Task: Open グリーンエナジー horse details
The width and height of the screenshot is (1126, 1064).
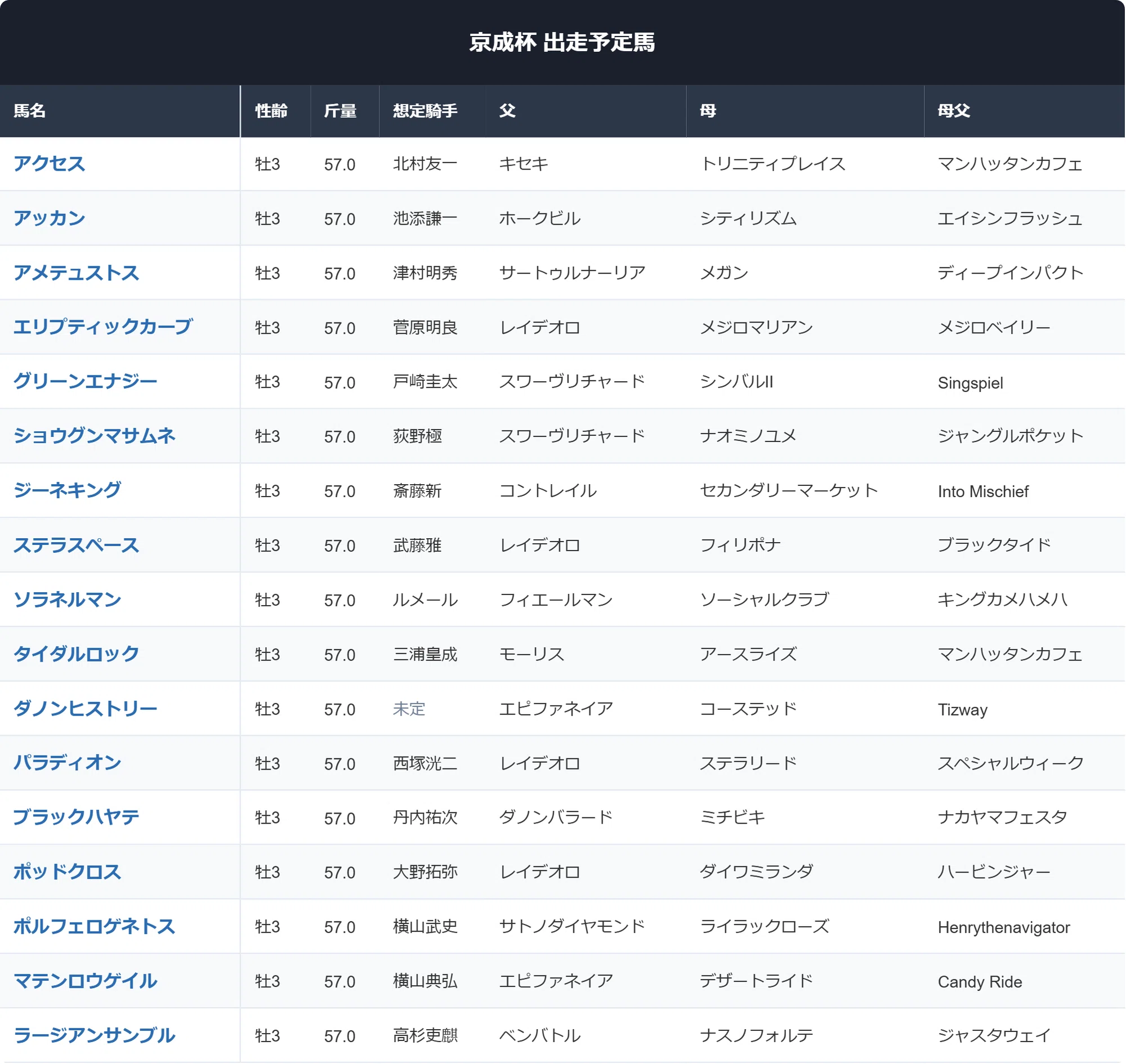Action: [x=86, y=382]
